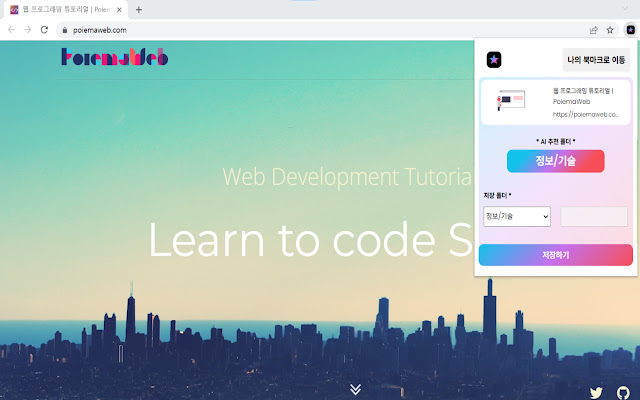Click the 저장하기 save button
This screenshot has width=640, height=400.
[556, 255]
